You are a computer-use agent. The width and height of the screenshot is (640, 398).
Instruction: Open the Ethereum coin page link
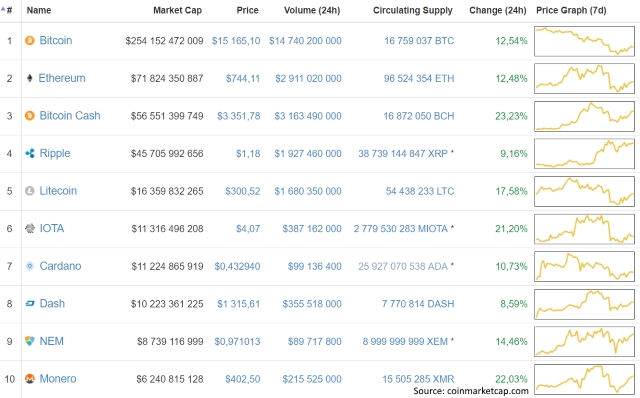[62, 78]
